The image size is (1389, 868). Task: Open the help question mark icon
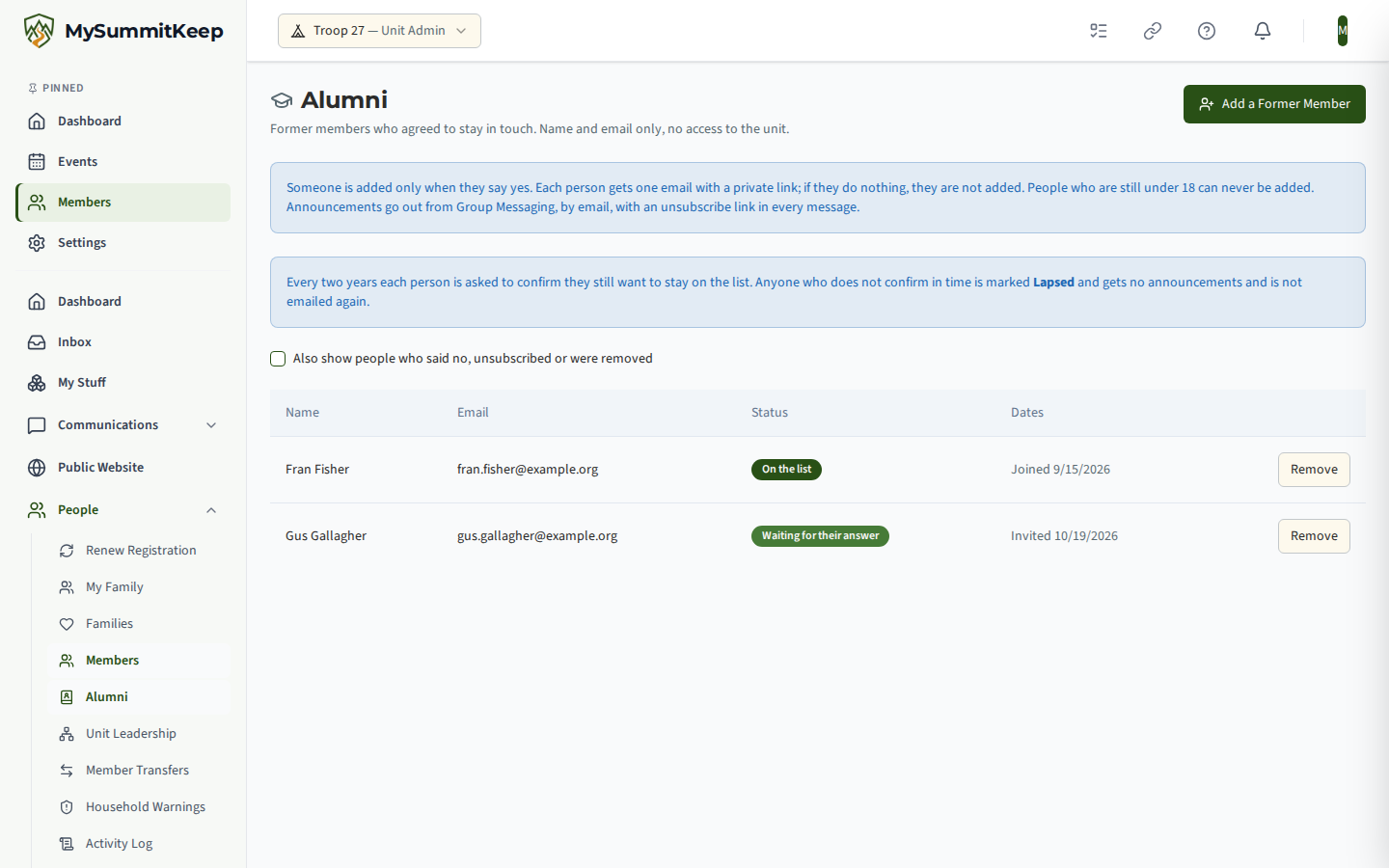(x=1207, y=31)
